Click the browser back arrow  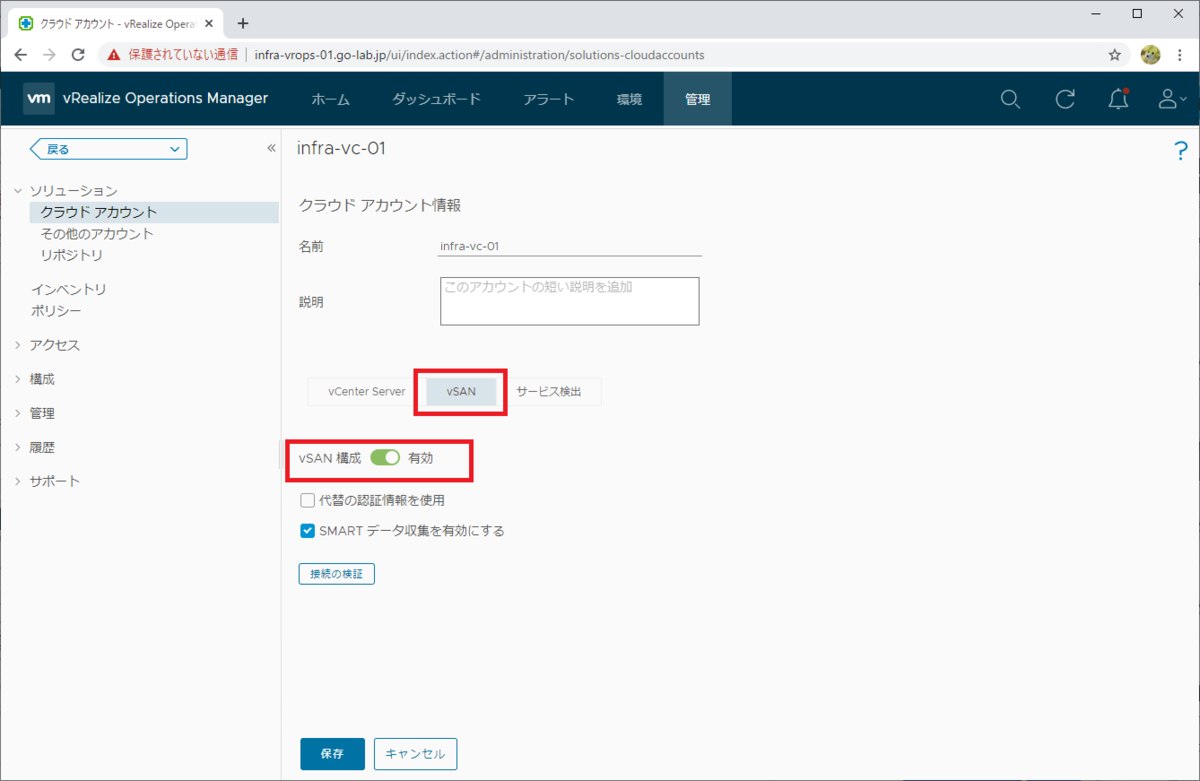20,55
